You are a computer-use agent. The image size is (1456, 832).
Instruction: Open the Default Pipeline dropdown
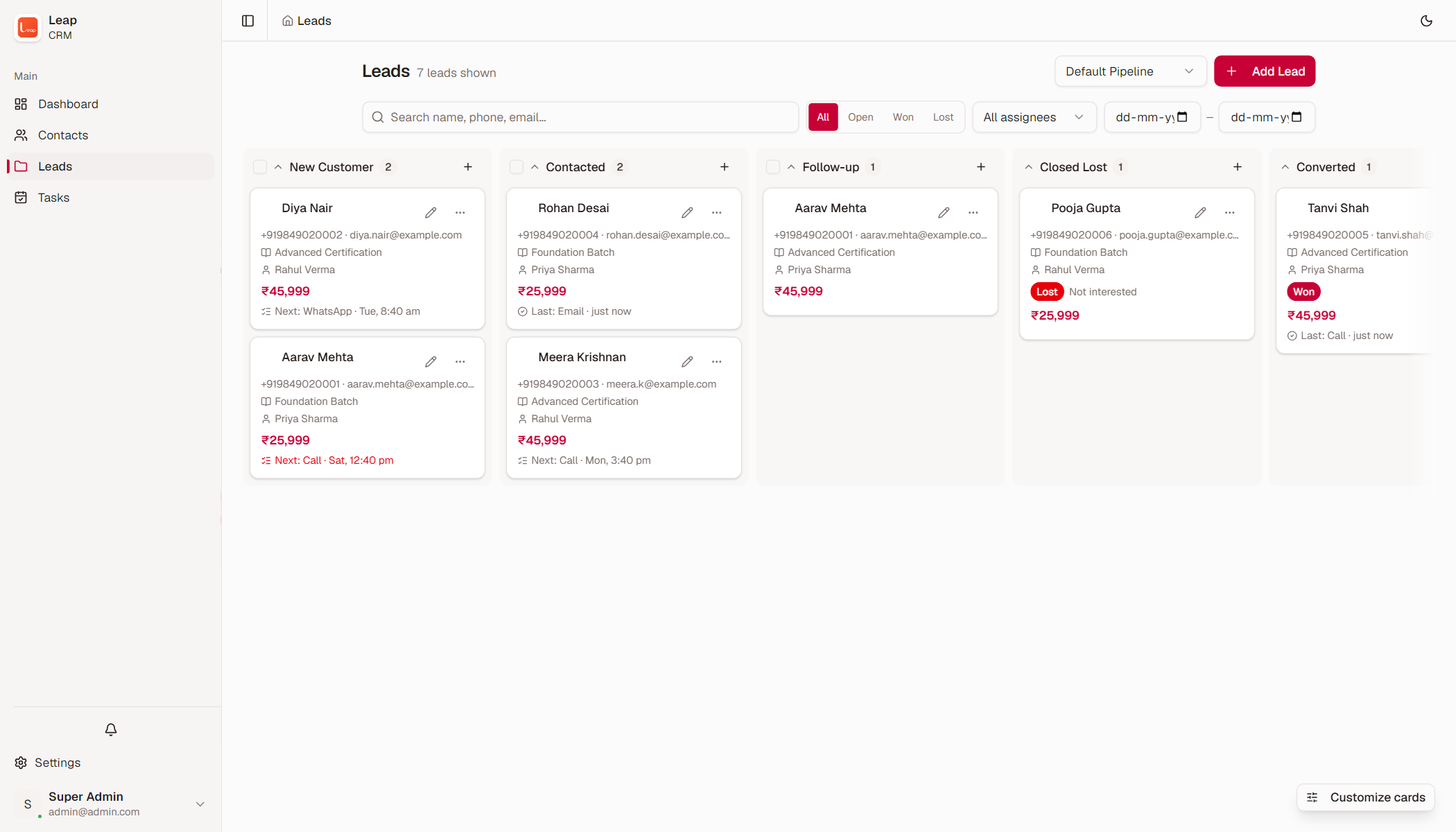click(1130, 71)
